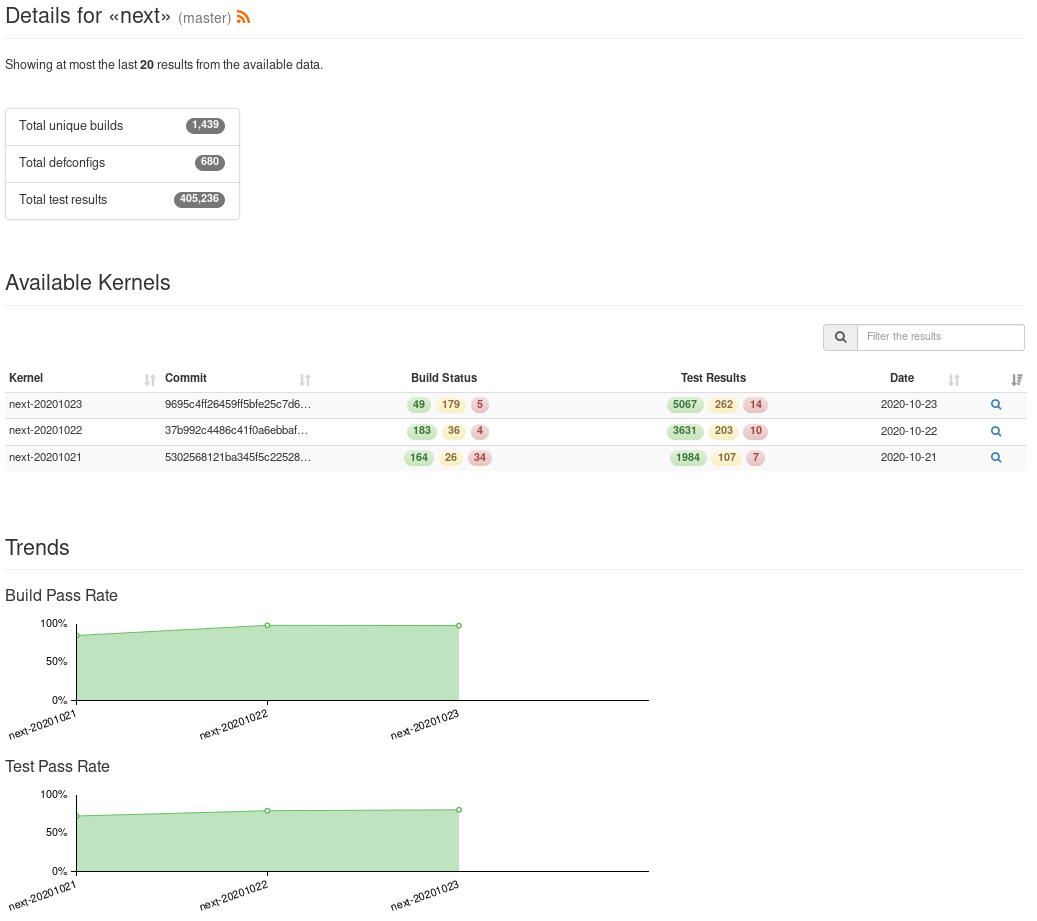Click red build badge 34
Screen dimensions: 1037x921
point(479,458)
